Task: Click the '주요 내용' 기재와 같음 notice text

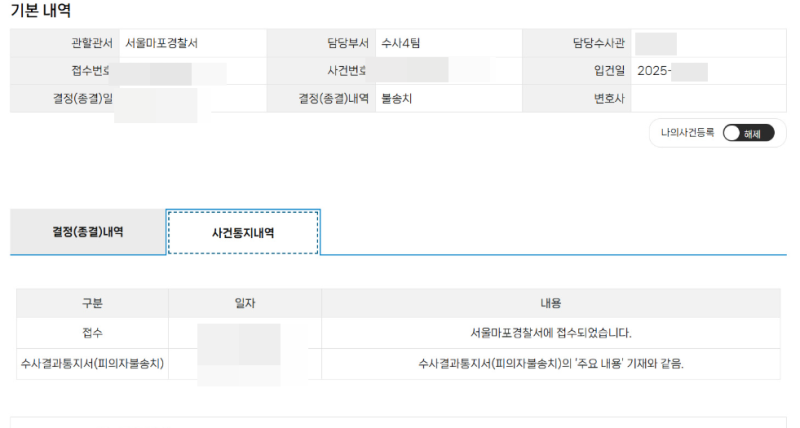Action: point(550,364)
